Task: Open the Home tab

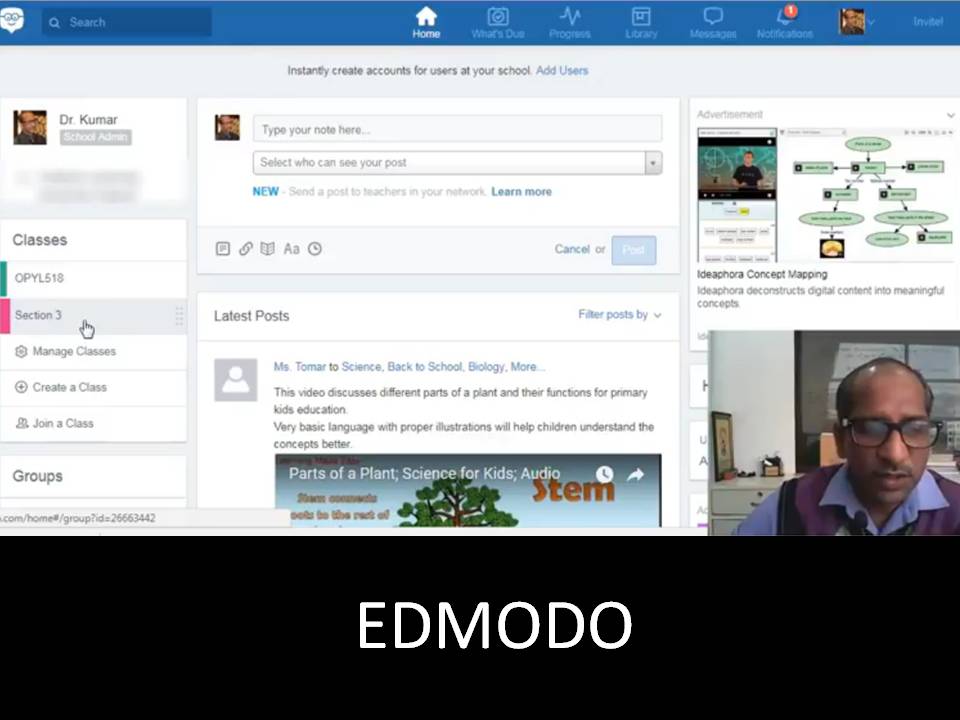Action: 426,23
